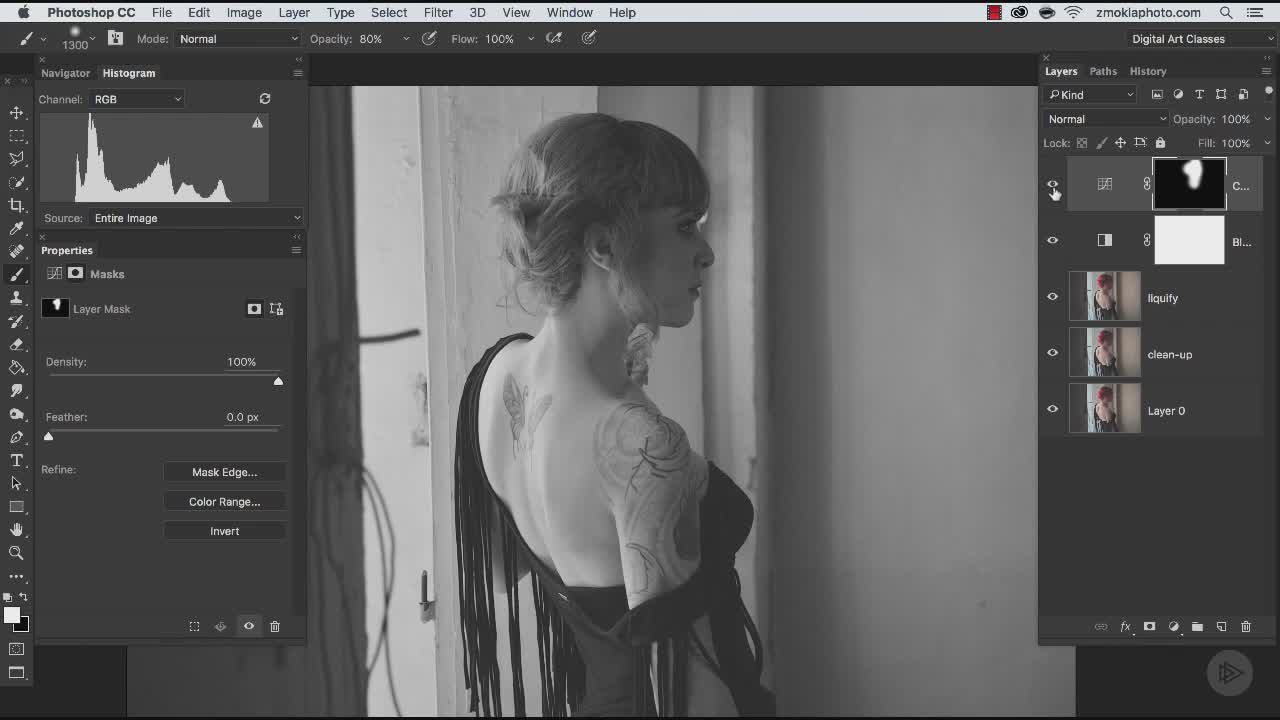1280x720 pixels.
Task: Select the Smudge tool
Action: [x=17, y=391]
